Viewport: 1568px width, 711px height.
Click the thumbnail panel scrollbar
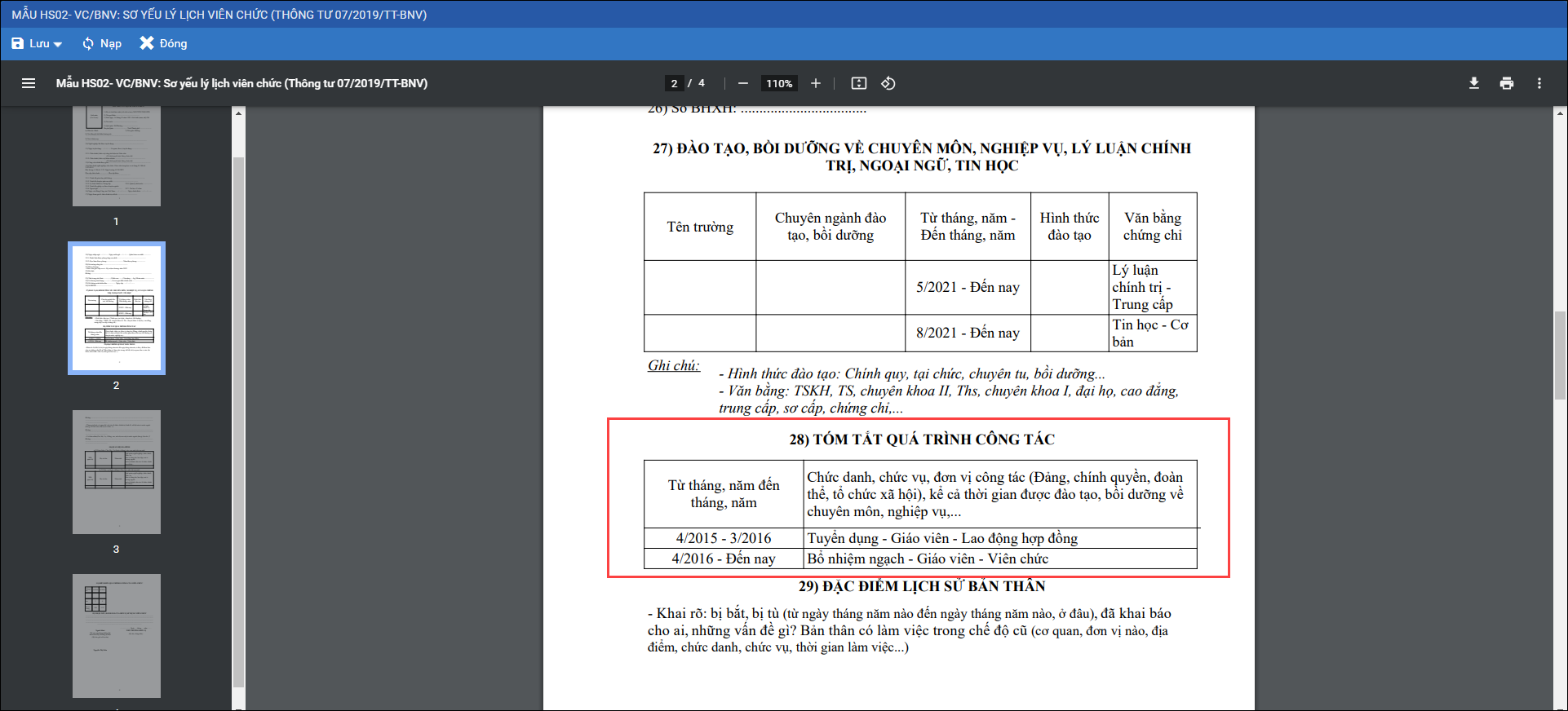click(238, 408)
